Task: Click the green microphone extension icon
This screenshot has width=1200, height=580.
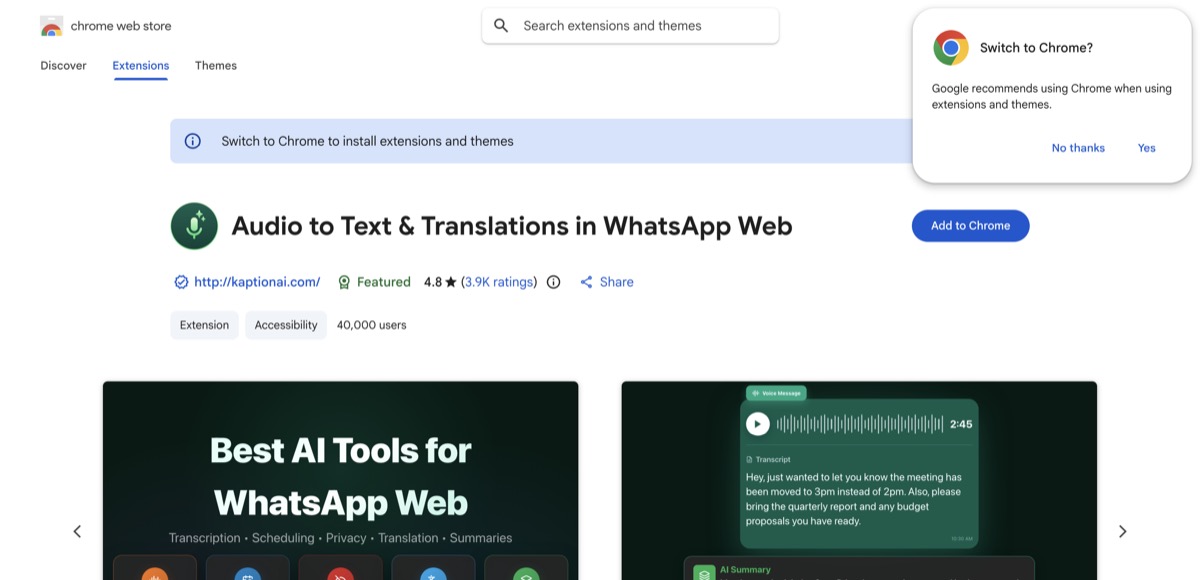Action: pos(194,225)
